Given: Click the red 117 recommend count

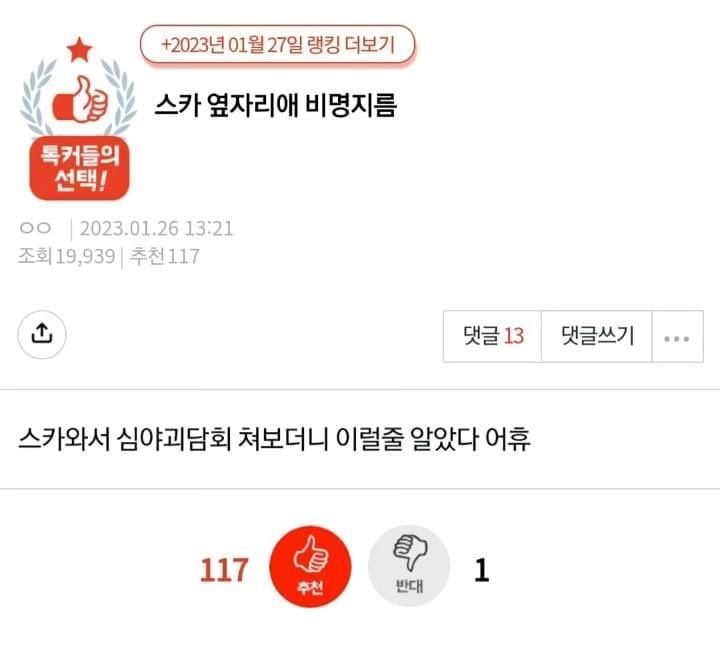Looking at the screenshot, I should (224, 569).
